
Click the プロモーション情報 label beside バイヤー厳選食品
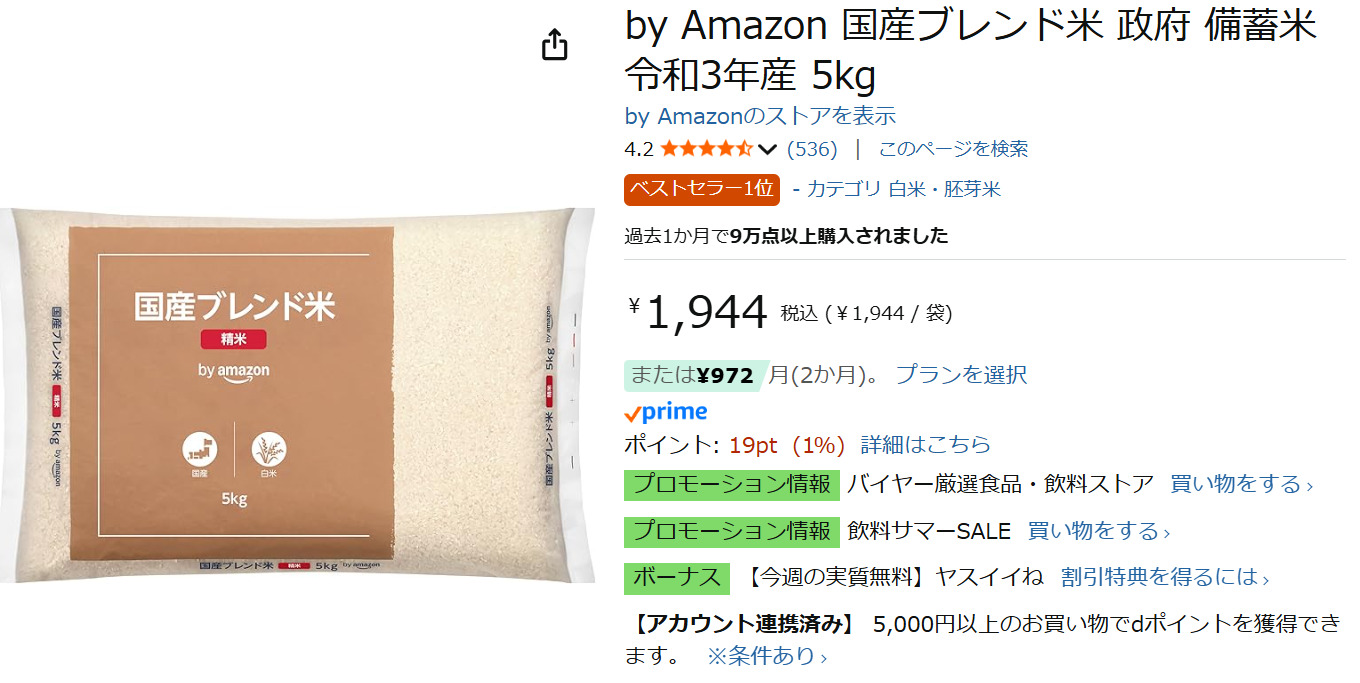tap(731, 485)
